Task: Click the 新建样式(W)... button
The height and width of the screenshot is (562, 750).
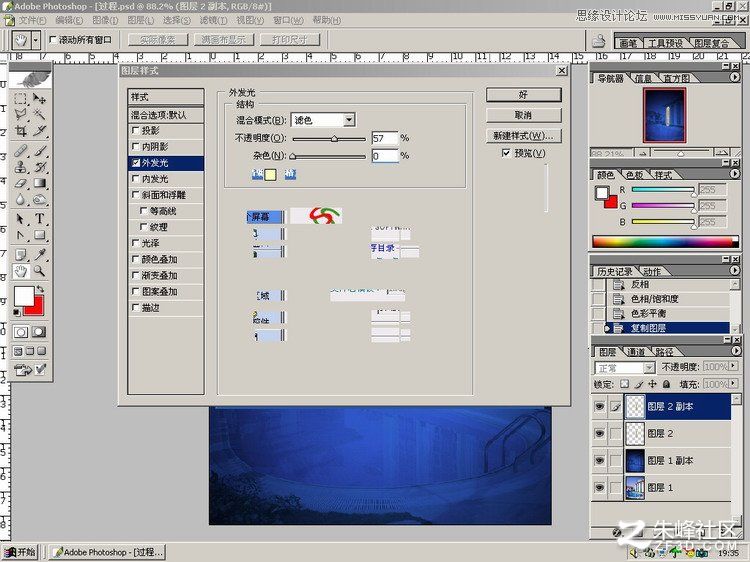Action: click(x=523, y=136)
